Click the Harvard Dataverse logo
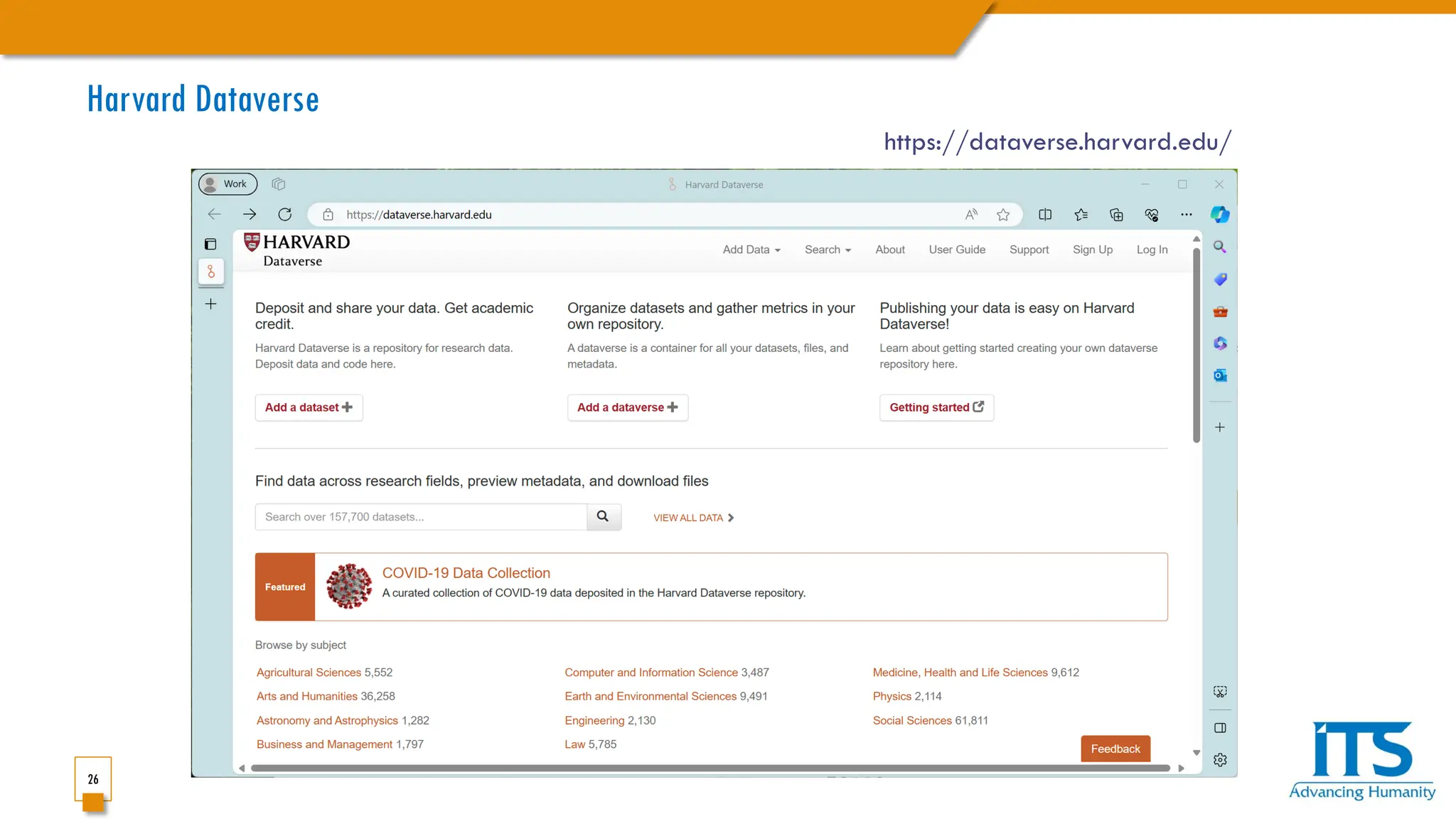 tap(297, 250)
